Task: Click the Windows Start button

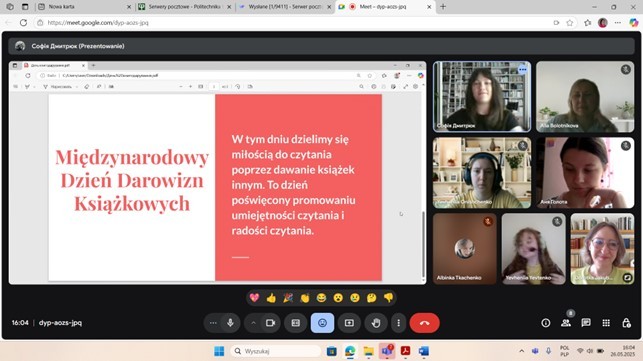Action: (x=219, y=351)
